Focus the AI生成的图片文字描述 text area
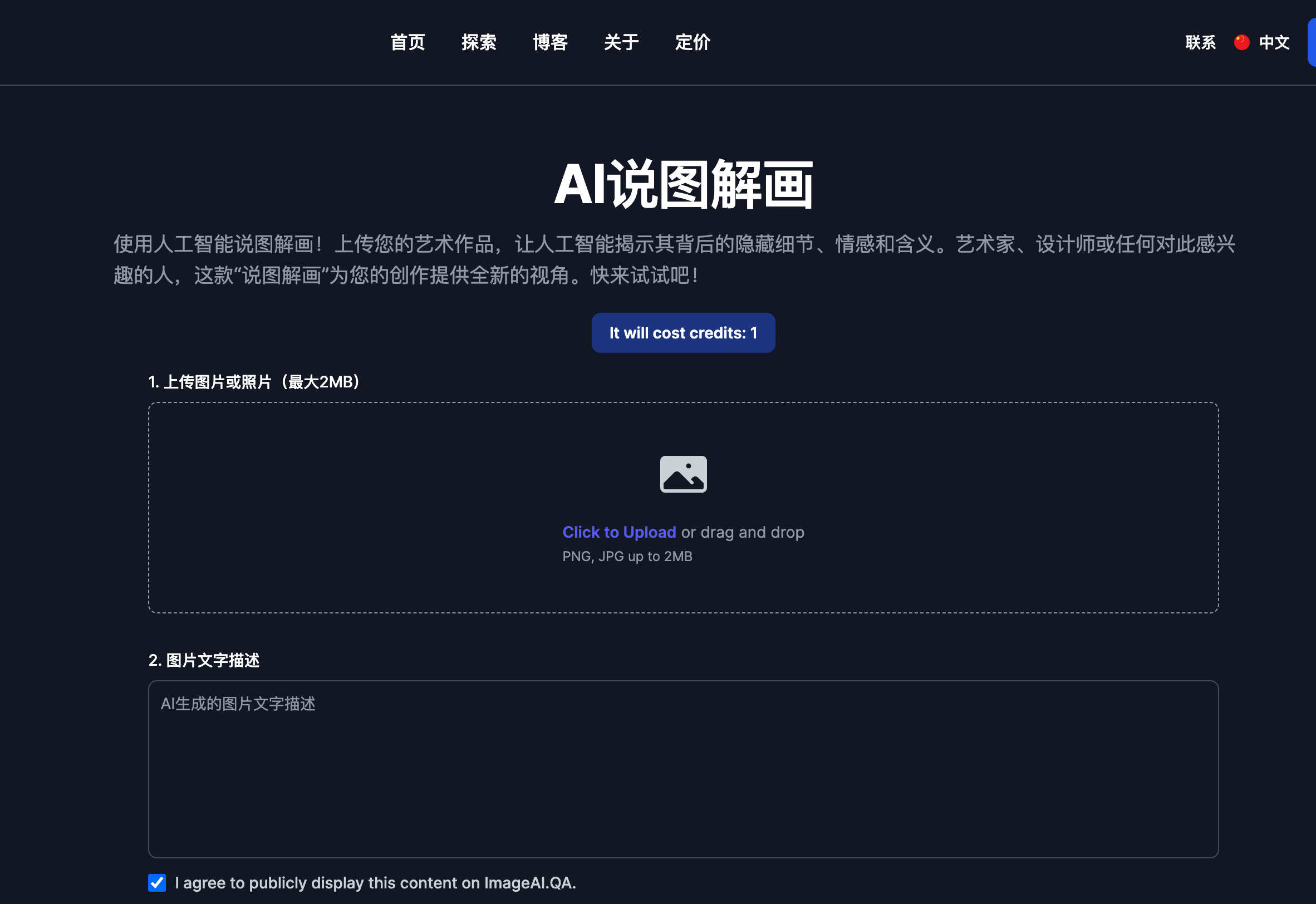This screenshot has height=904, width=1316. (683, 769)
